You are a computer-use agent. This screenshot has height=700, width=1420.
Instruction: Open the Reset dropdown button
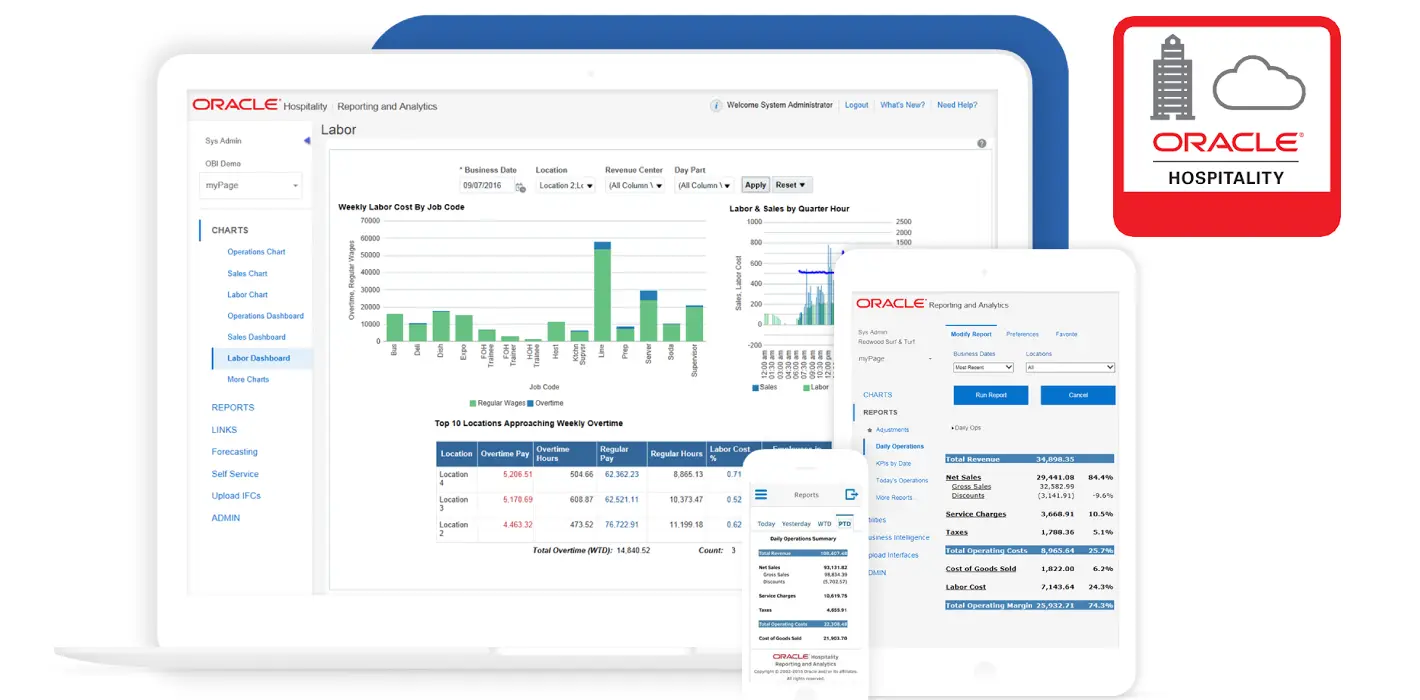tap(791, 185)
